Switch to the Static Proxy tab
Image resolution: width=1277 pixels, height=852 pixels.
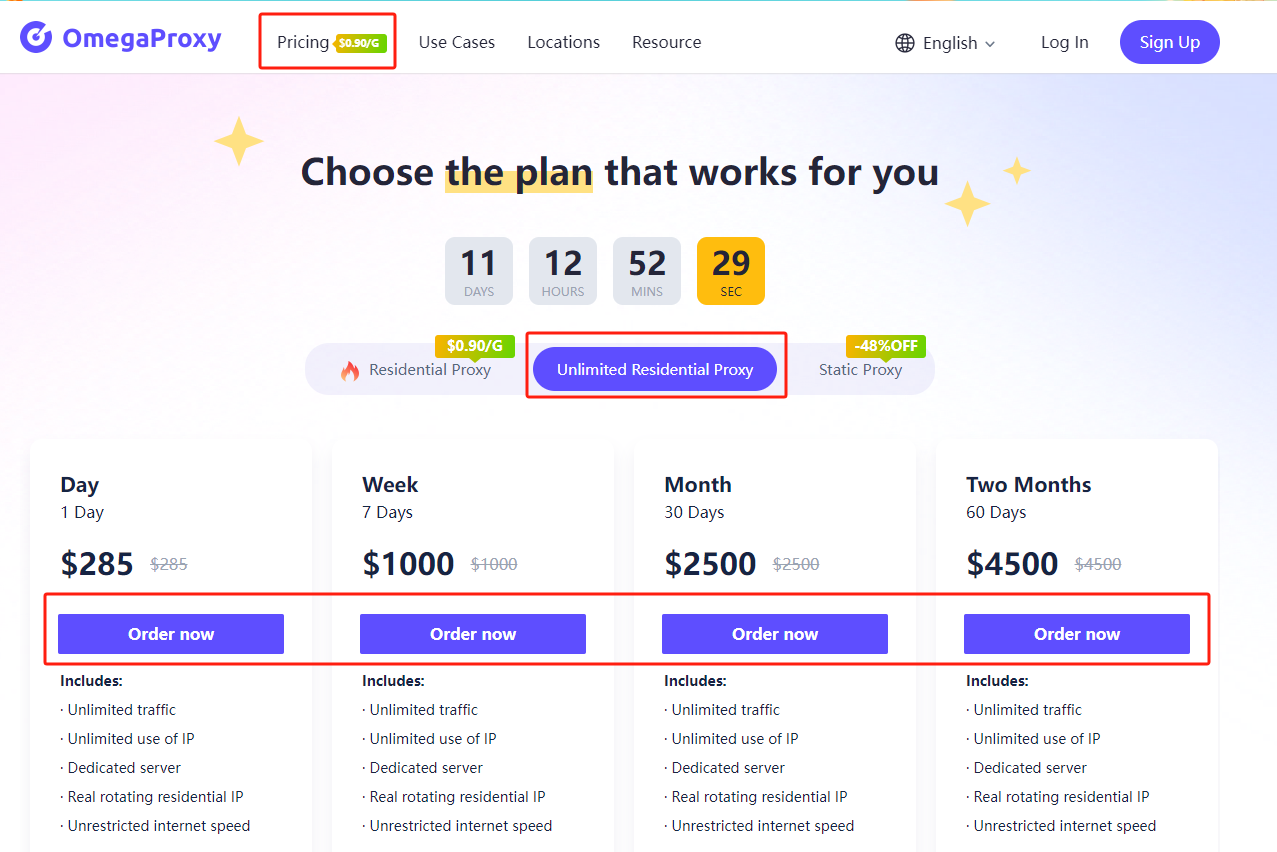tap(860, 370)
